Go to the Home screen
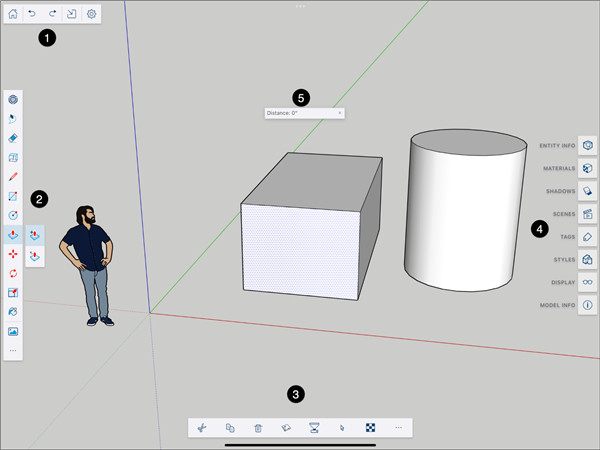600x450 pixels. click(14, 14)
